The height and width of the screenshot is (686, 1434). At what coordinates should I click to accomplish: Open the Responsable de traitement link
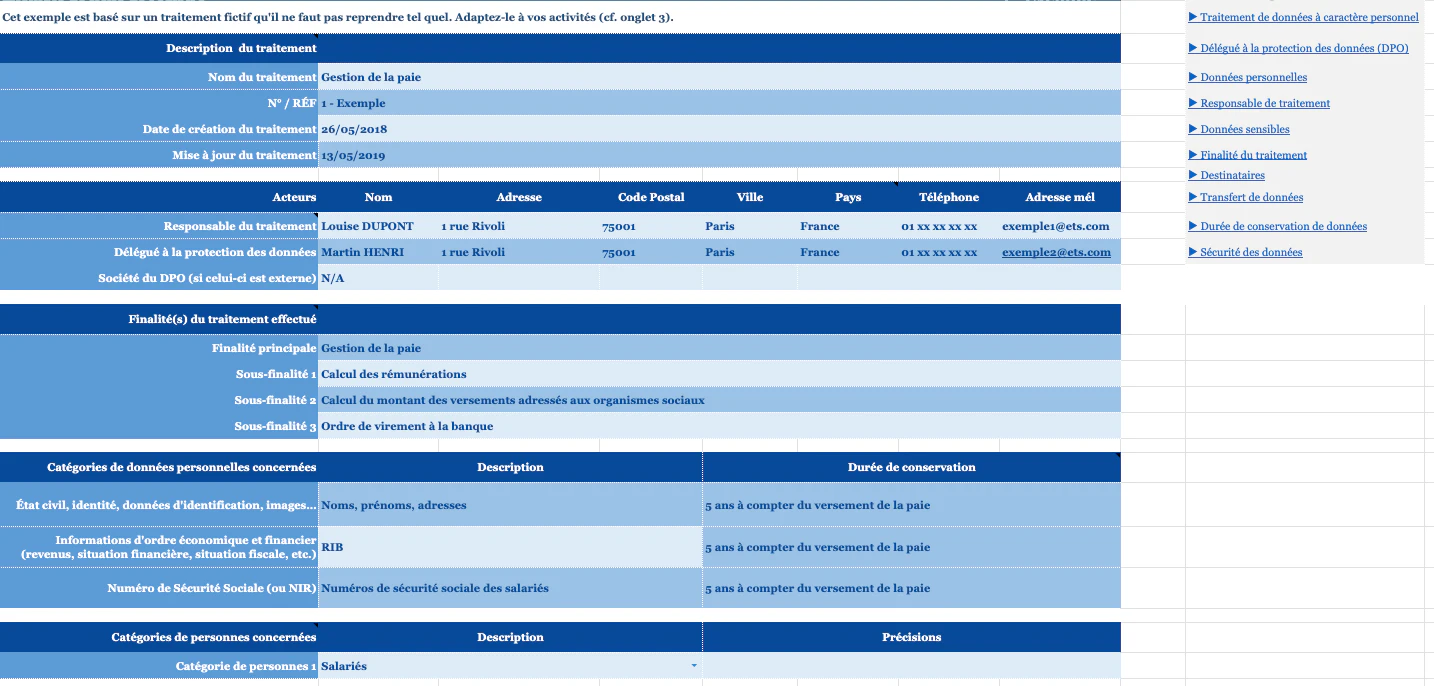pyautogui.click(x=1259, y=103)
